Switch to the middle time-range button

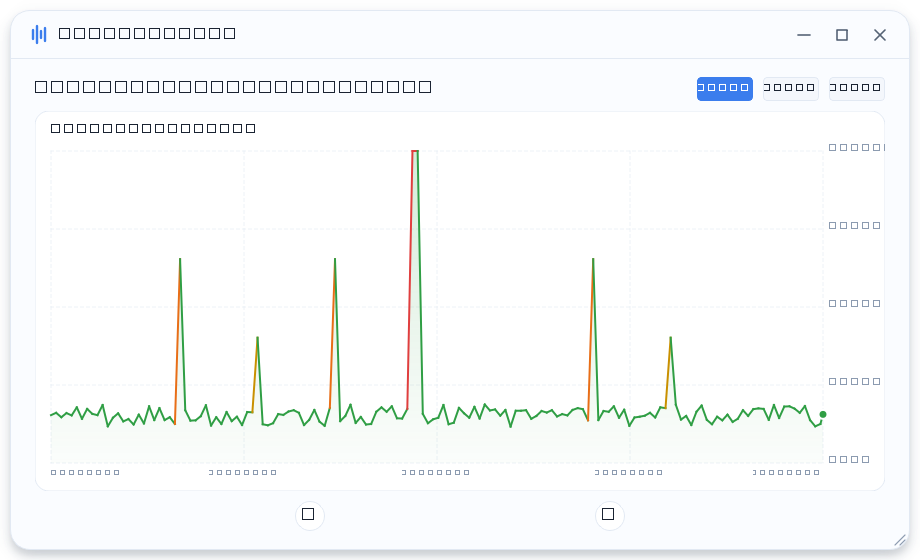click(790, 89)
